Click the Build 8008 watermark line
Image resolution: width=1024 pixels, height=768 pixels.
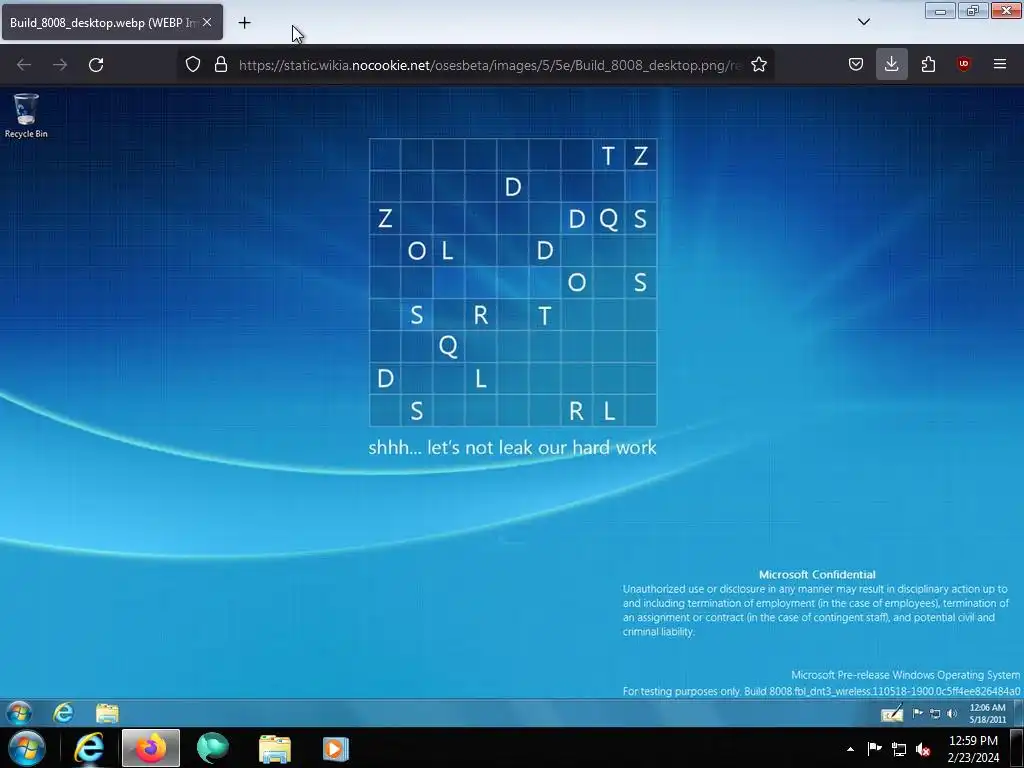(821, 691)
